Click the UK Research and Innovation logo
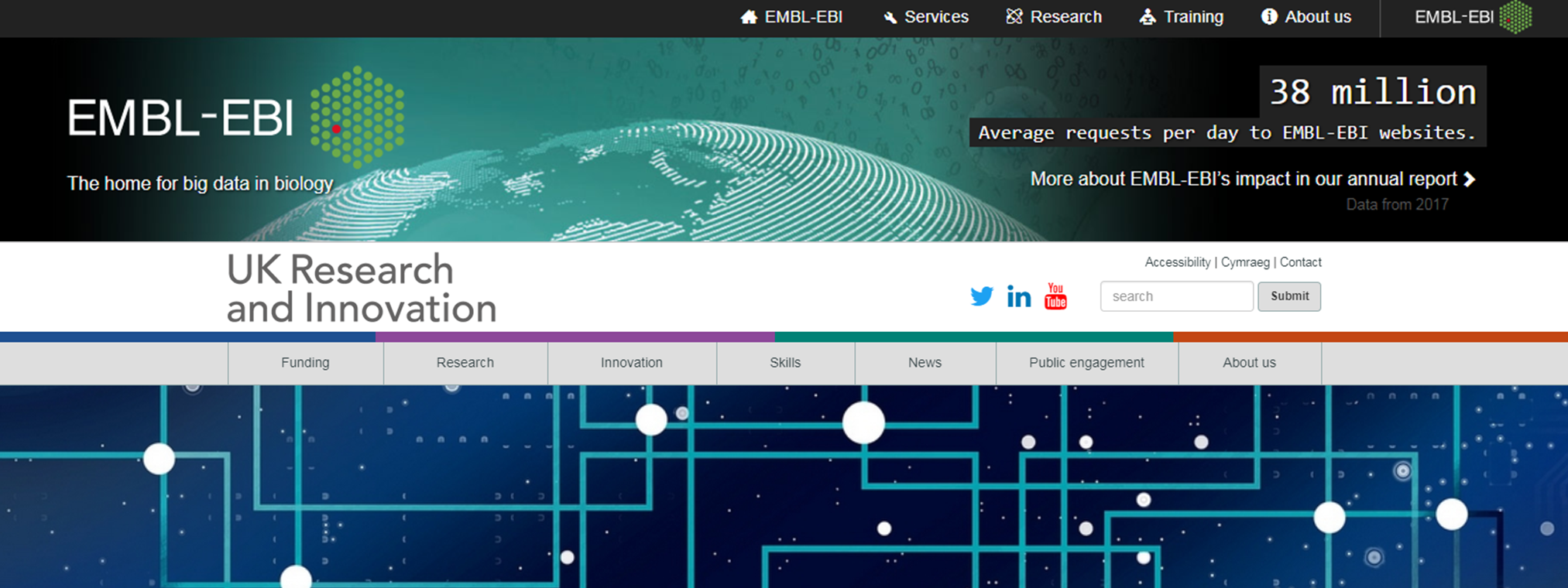Viewport: 1568px width, 588px height. (x=361, y=289)
